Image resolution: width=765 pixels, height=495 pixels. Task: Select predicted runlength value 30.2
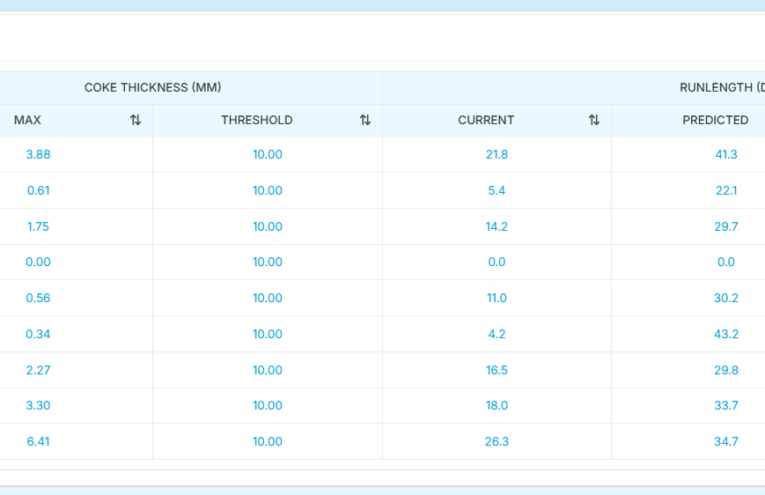pyautogui.click(x=726, y=298)
